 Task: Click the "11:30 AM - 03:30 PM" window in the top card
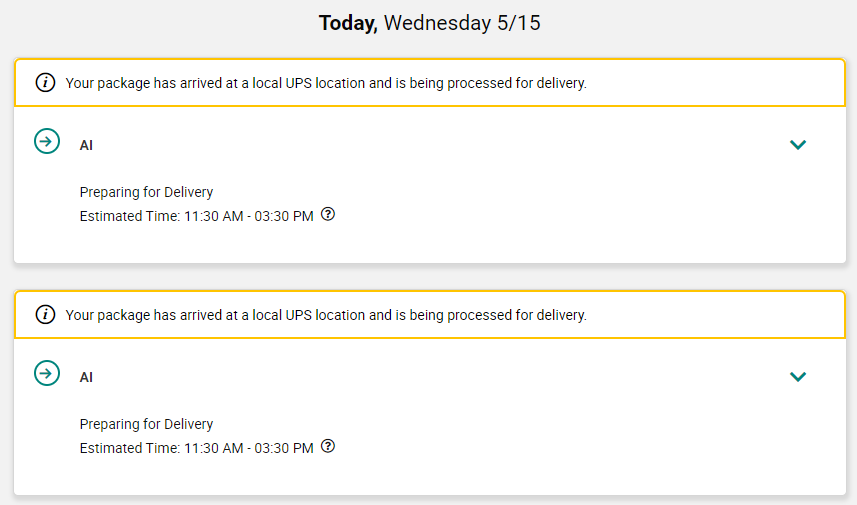click(x=248, y=216)
